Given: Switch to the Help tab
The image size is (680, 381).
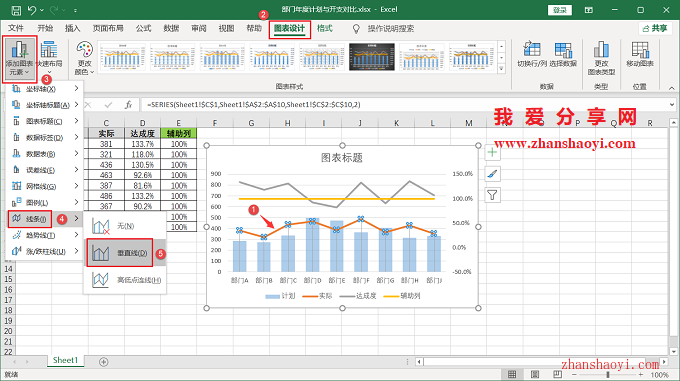Looking at the screenshot, I should 254,28.
